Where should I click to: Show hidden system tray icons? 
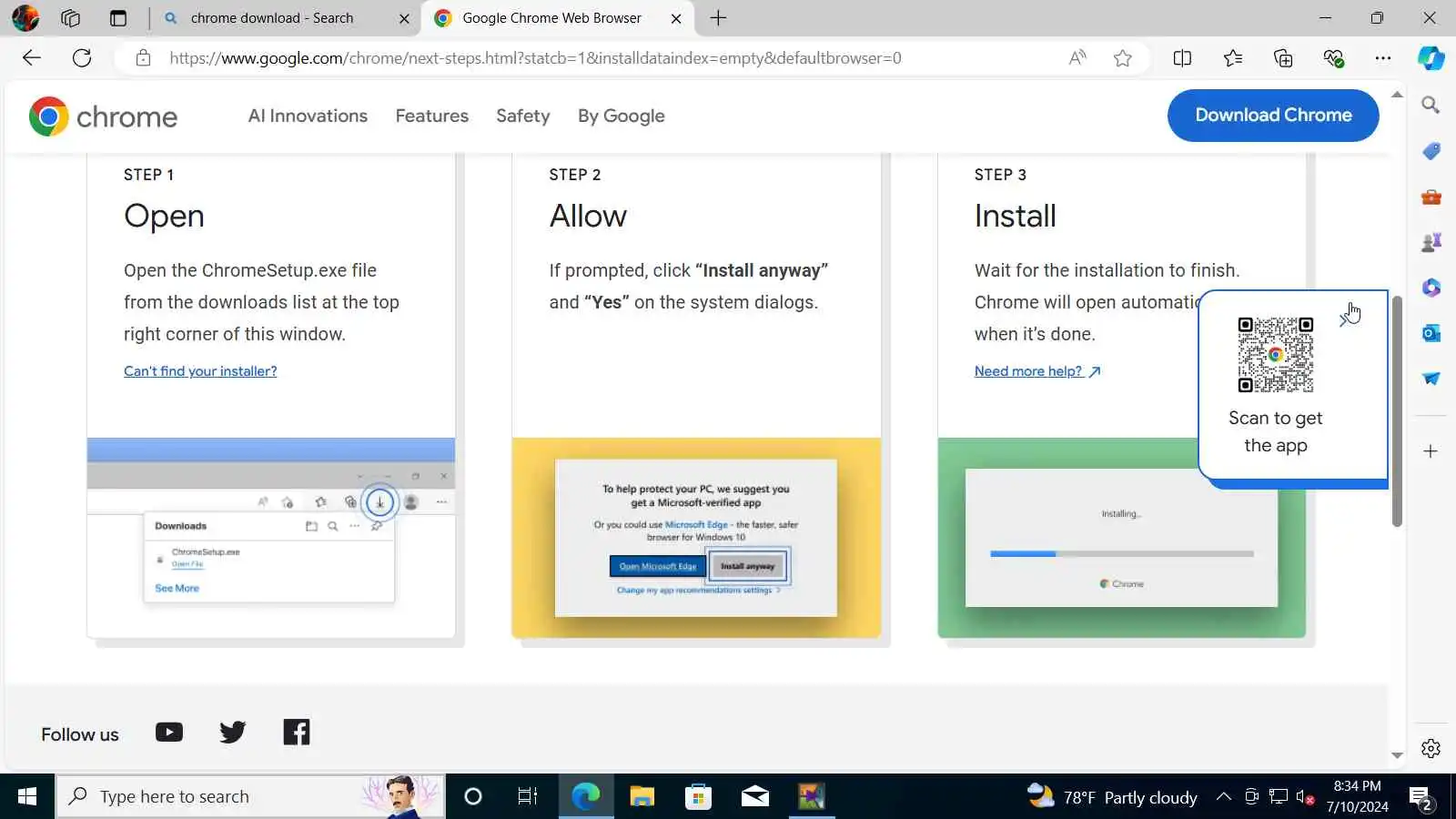pos(1224,797)
